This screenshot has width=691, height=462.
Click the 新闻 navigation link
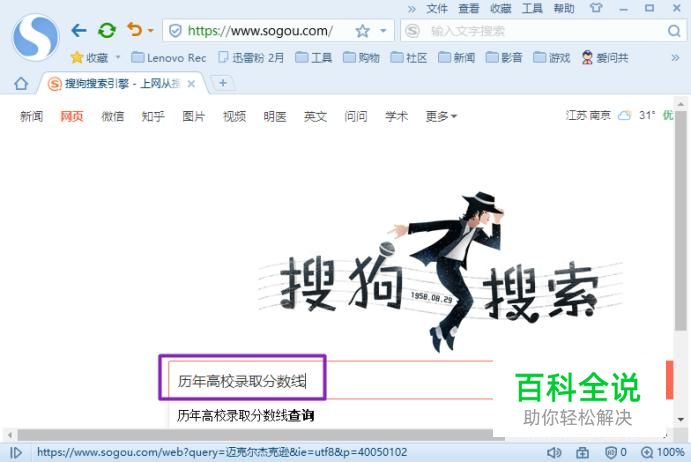coord(31,116)
